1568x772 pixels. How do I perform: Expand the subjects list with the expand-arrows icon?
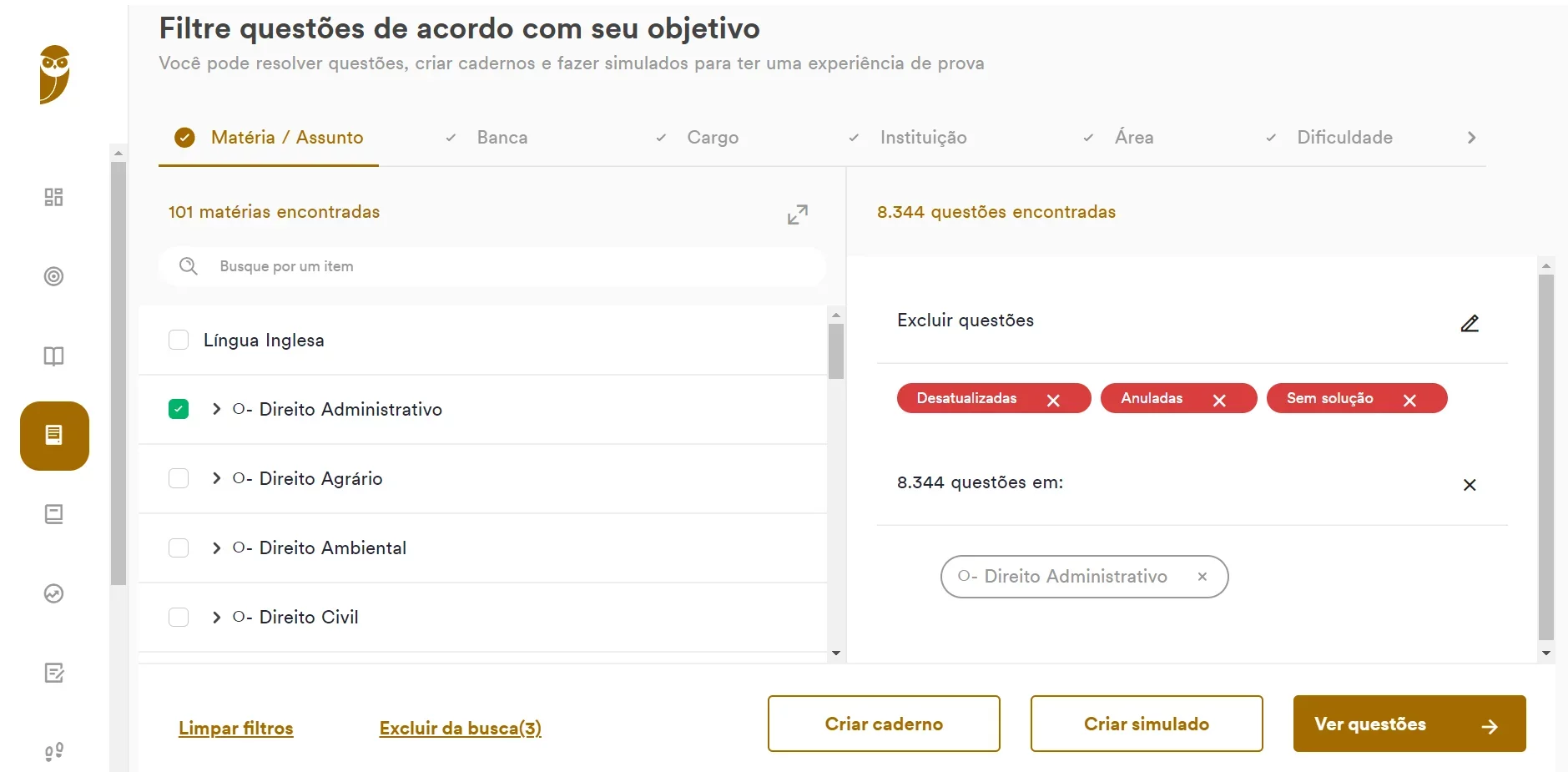(798, 214)
